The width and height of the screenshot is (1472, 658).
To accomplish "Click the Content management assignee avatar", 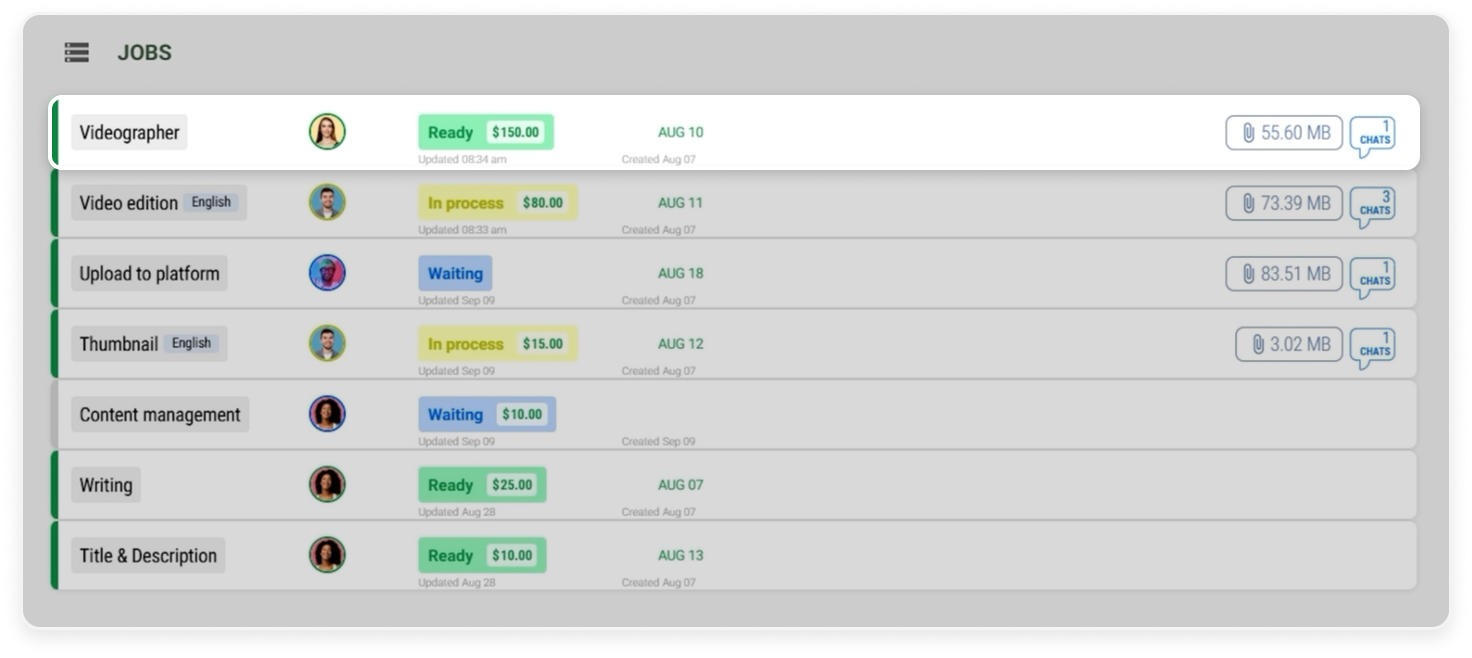I will (327, 414).
